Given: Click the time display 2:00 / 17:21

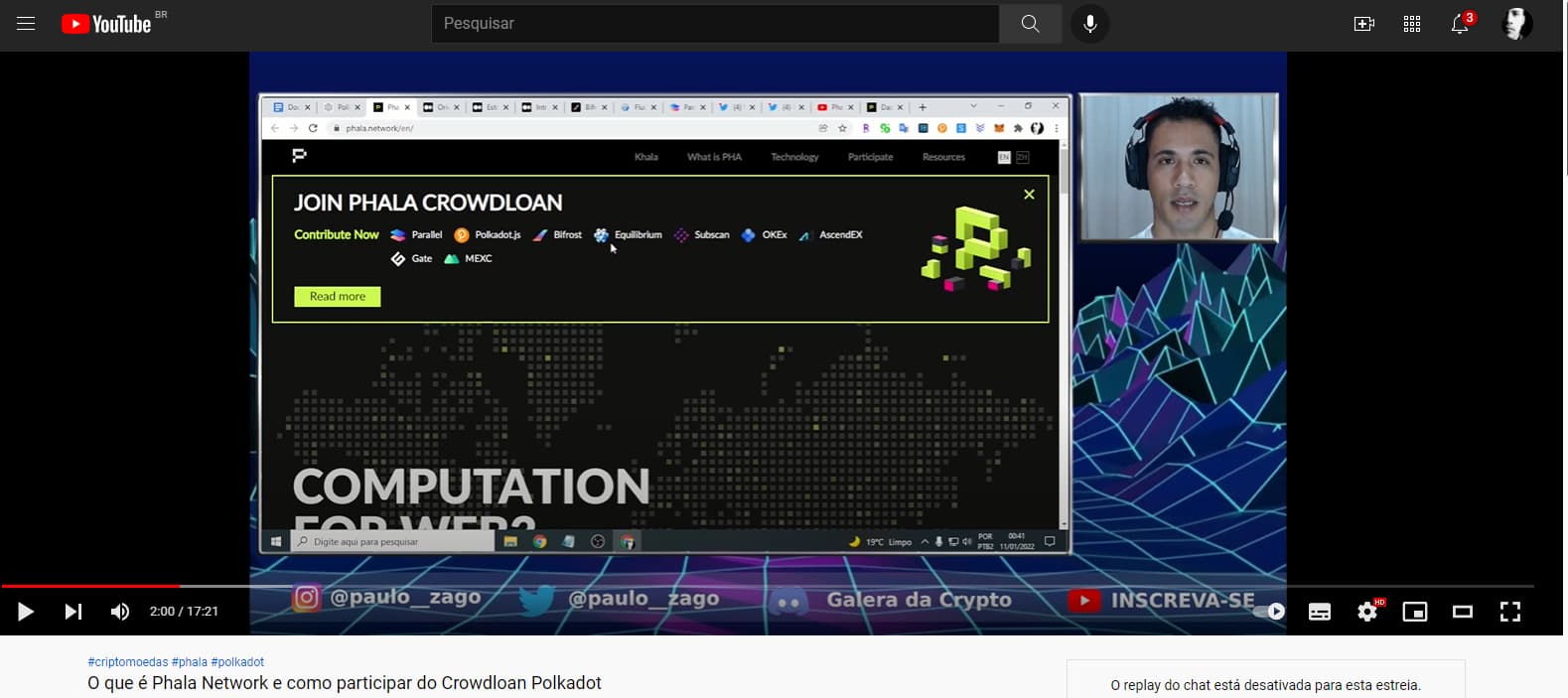Looking at the screenshot, I should (184, 612).
